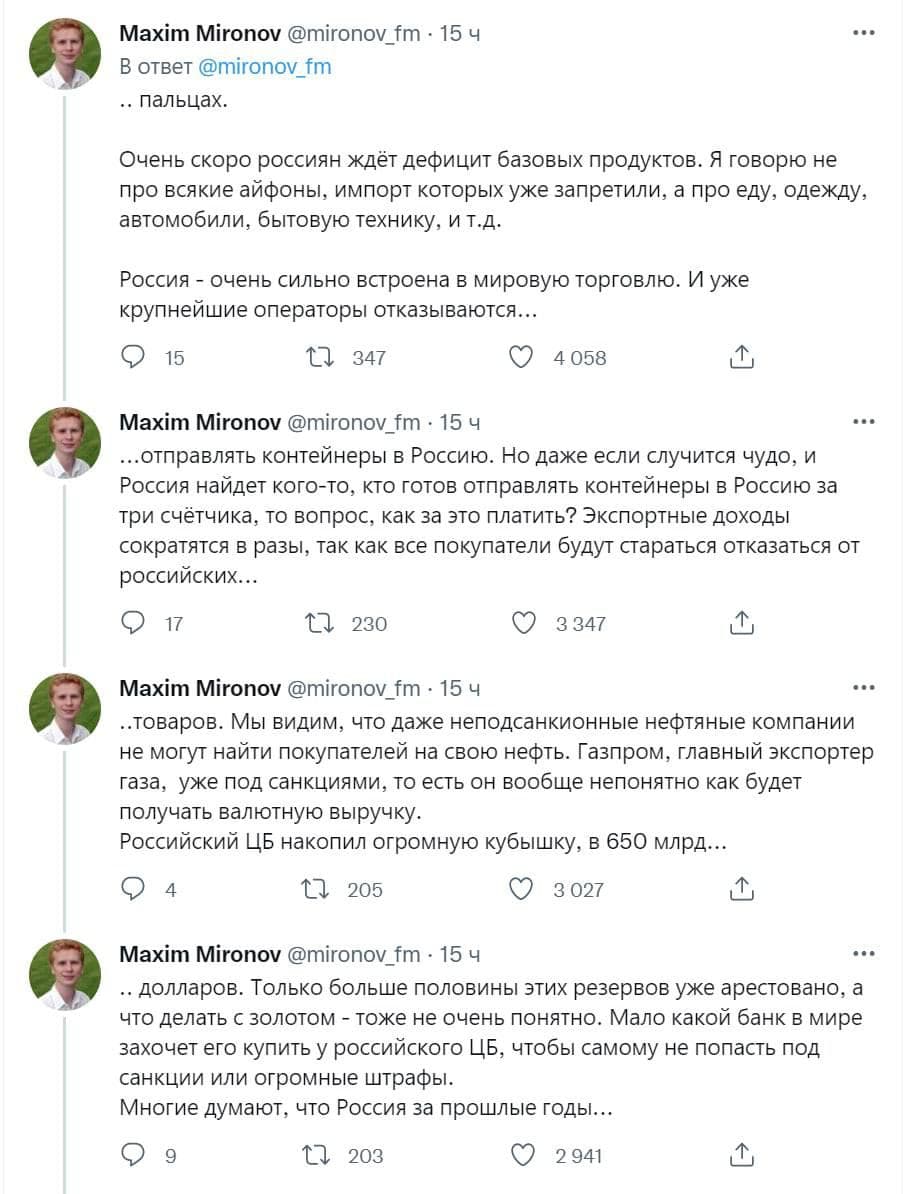Open more menu on the Газпром tweet

[x=864, y=688]
